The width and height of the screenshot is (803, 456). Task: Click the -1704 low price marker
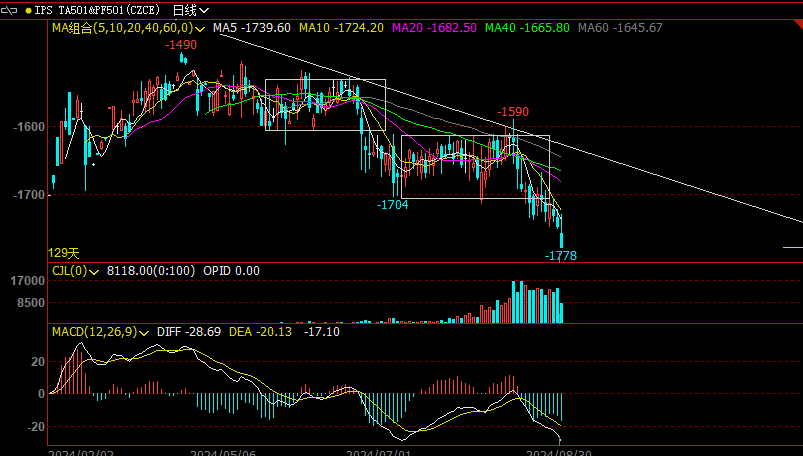[392, 205]
